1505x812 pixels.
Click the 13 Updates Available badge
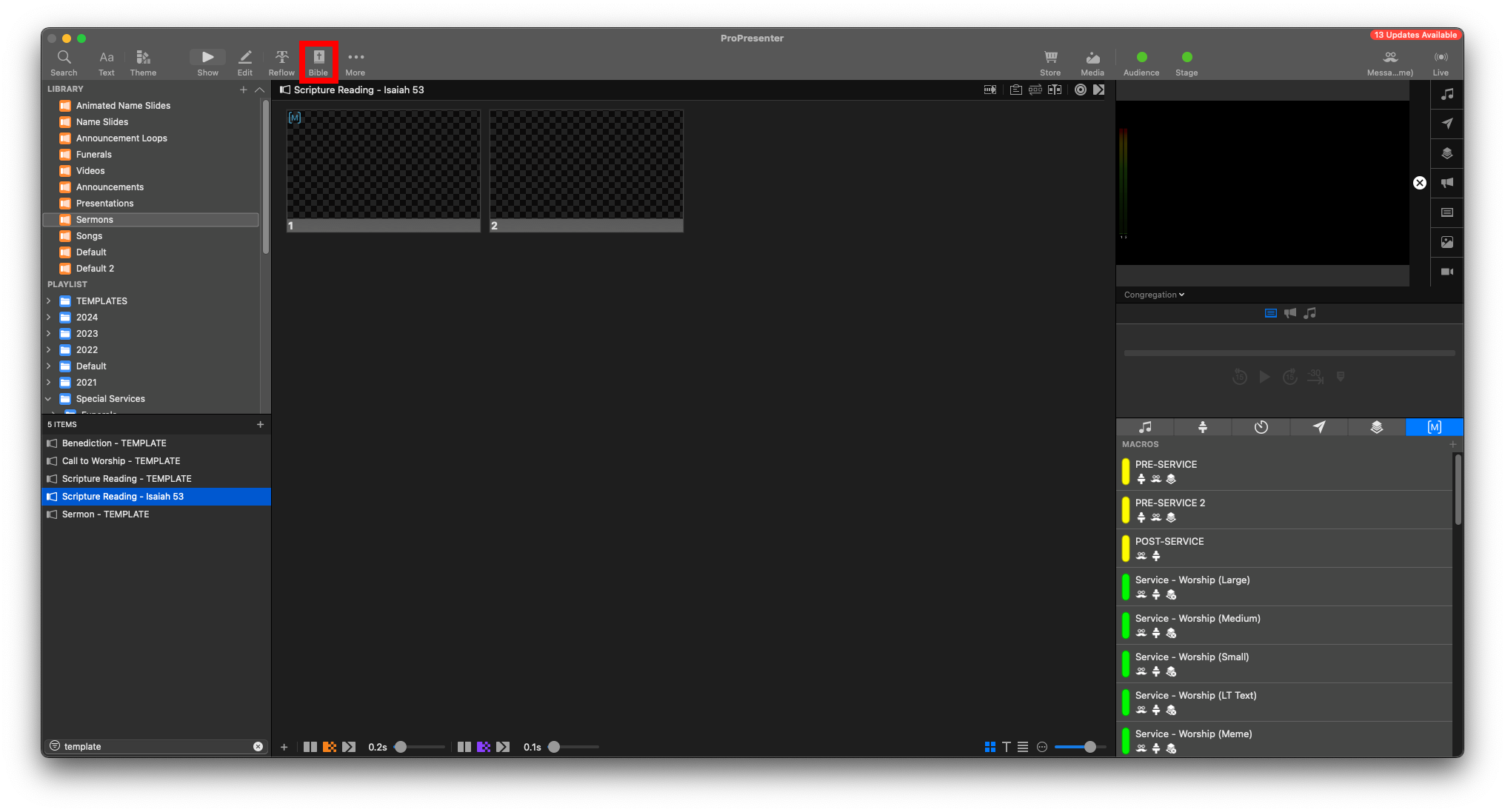[x=1415, y=35]
